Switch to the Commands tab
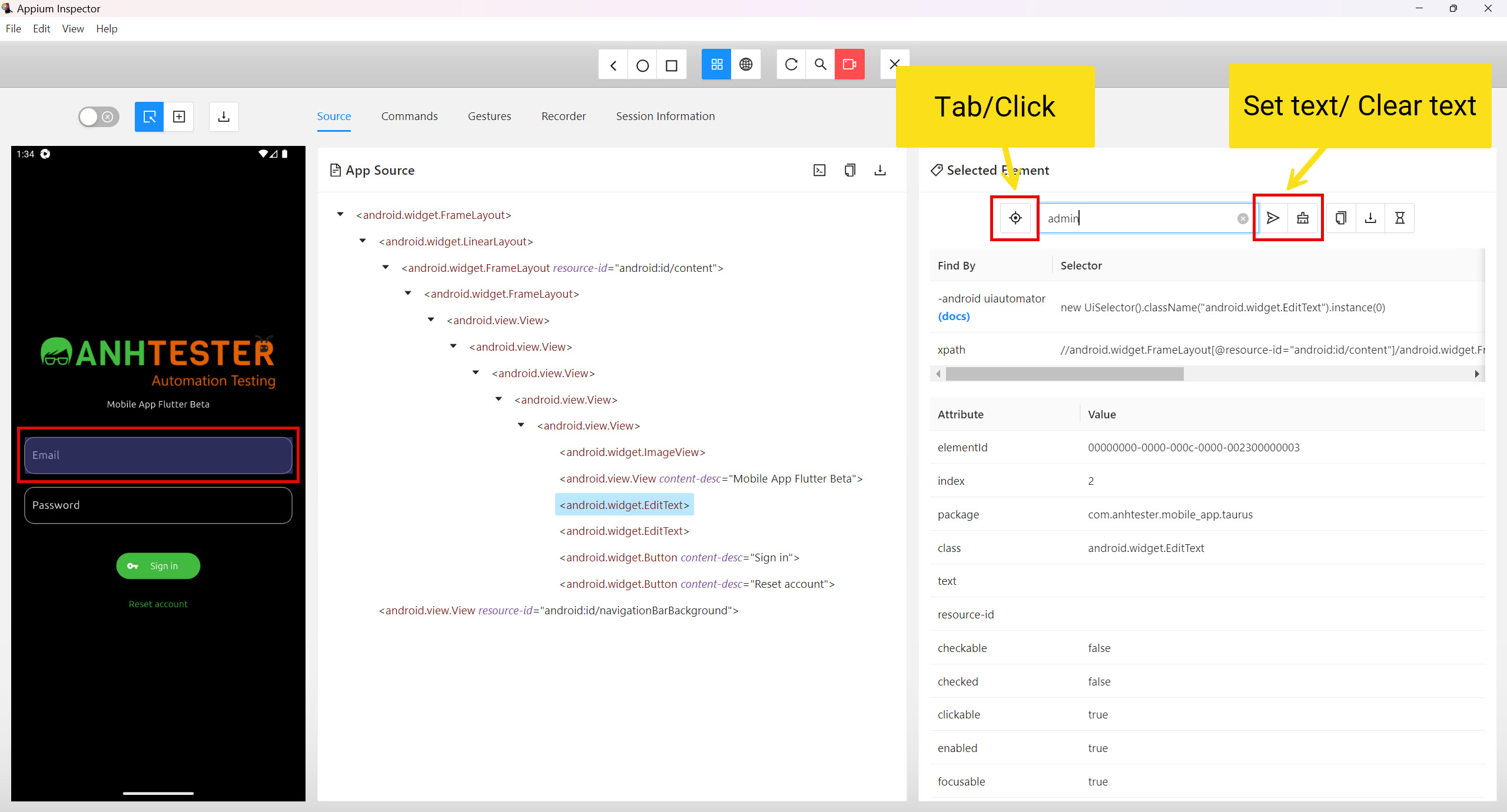Screen dimensions: 1507x812 (x=410, y=117)
